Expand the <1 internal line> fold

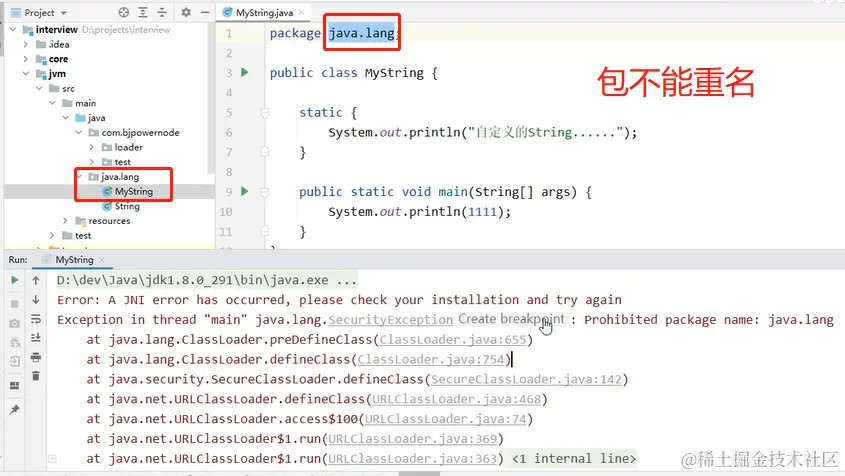click(573, 459)
